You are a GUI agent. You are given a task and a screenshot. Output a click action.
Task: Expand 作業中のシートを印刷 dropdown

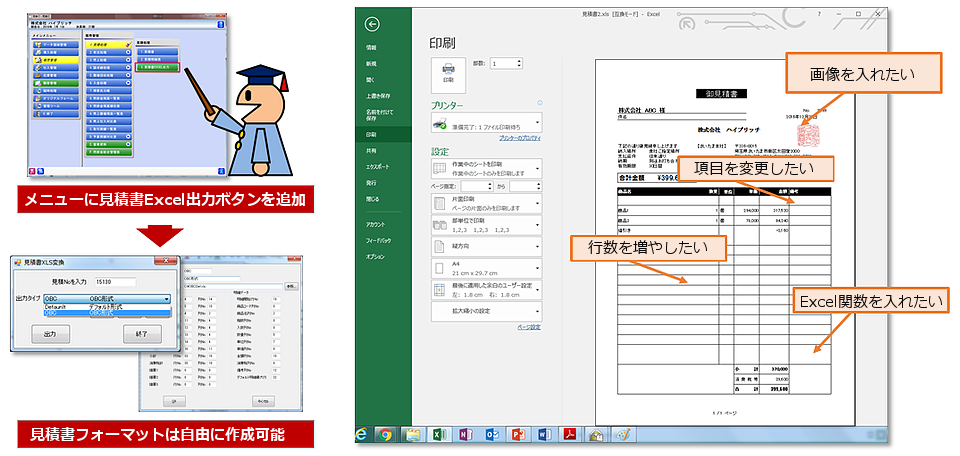[487, 168]
